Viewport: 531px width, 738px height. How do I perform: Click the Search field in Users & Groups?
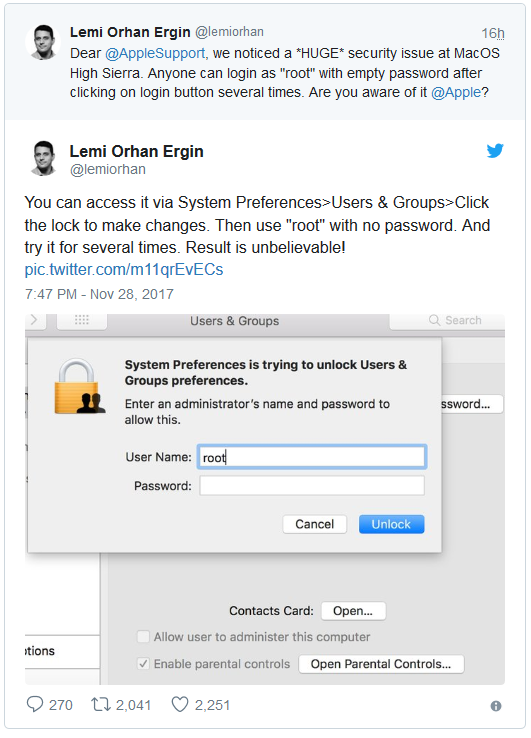[447, 321]
